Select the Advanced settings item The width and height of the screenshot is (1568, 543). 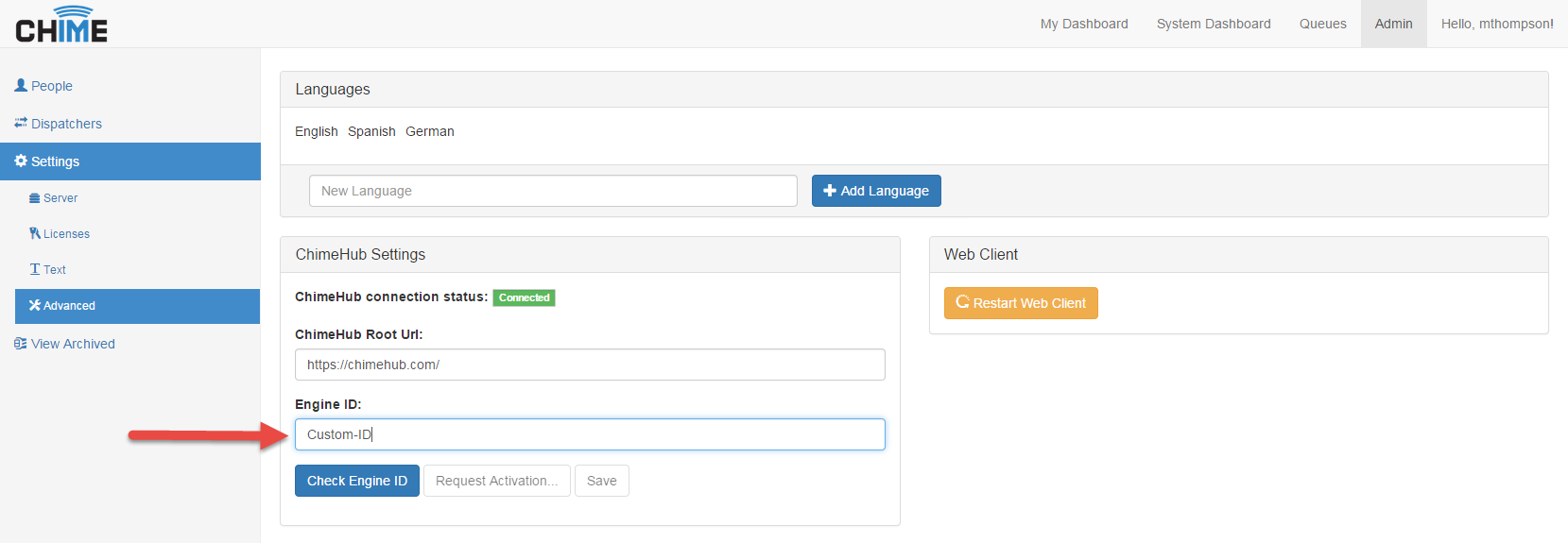coord(138,306)
